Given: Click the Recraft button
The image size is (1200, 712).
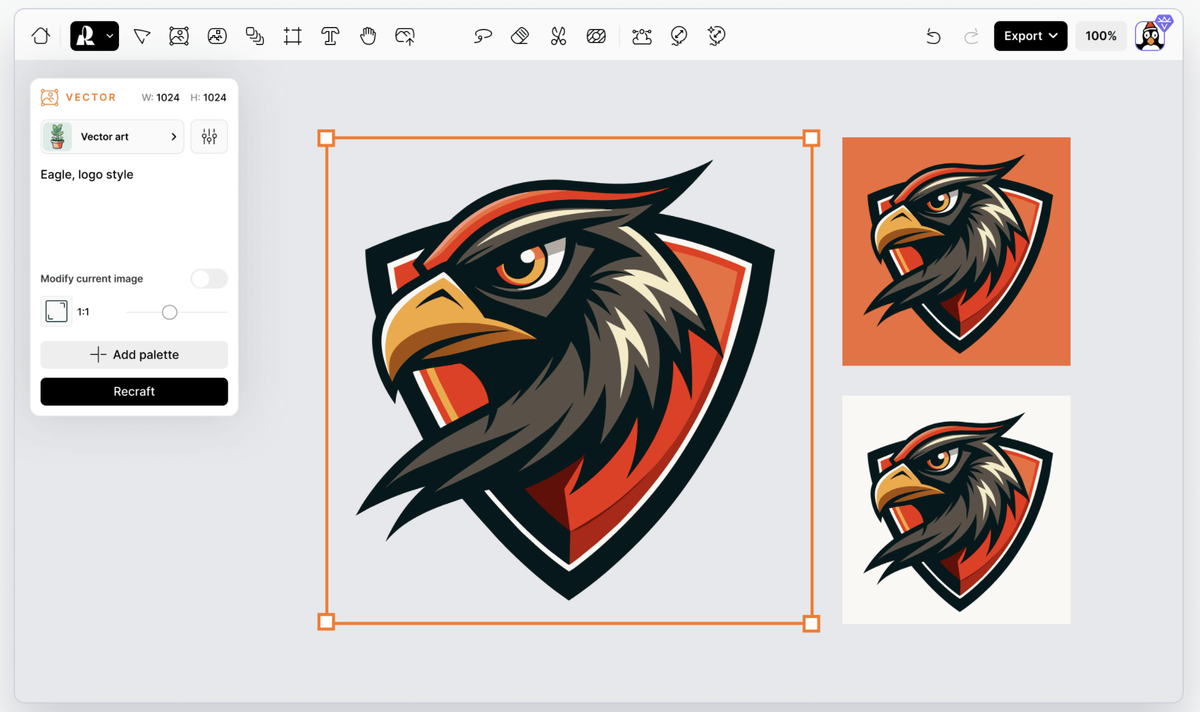Looking at the screenshot, I should 134,392.
